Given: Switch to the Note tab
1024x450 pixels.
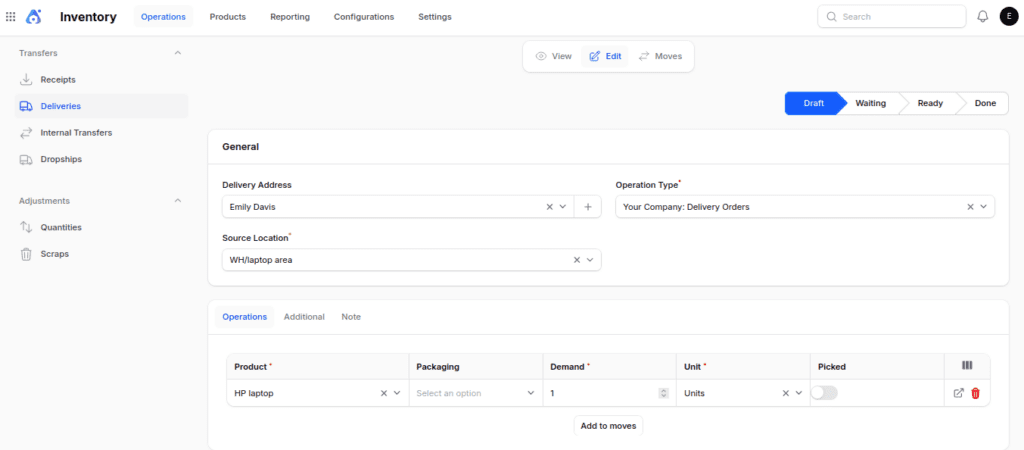Looking at the screenshot, I should click(x=351, y=317).
